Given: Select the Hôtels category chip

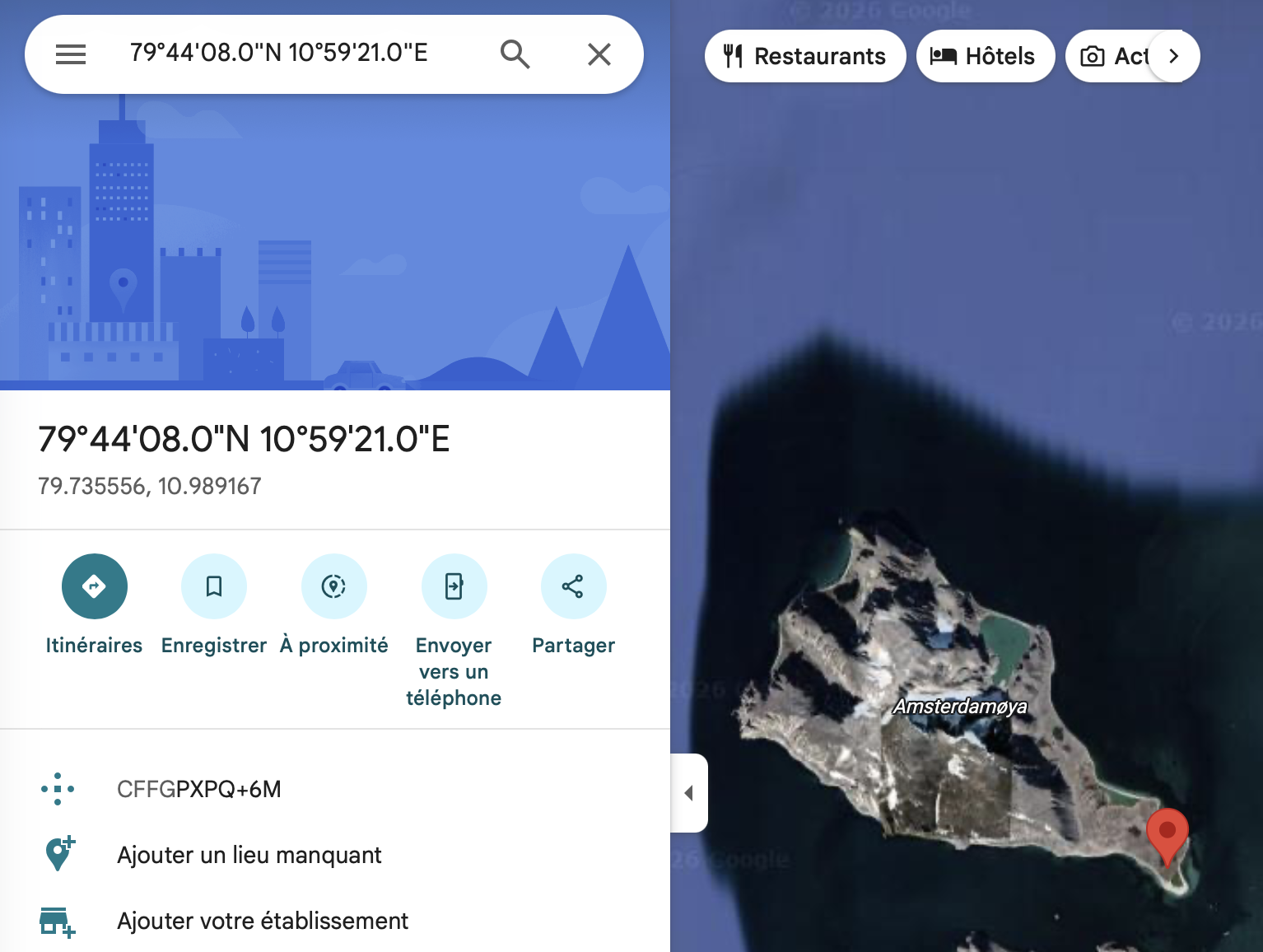Looking at the screenshot, I should coord(985,56).
